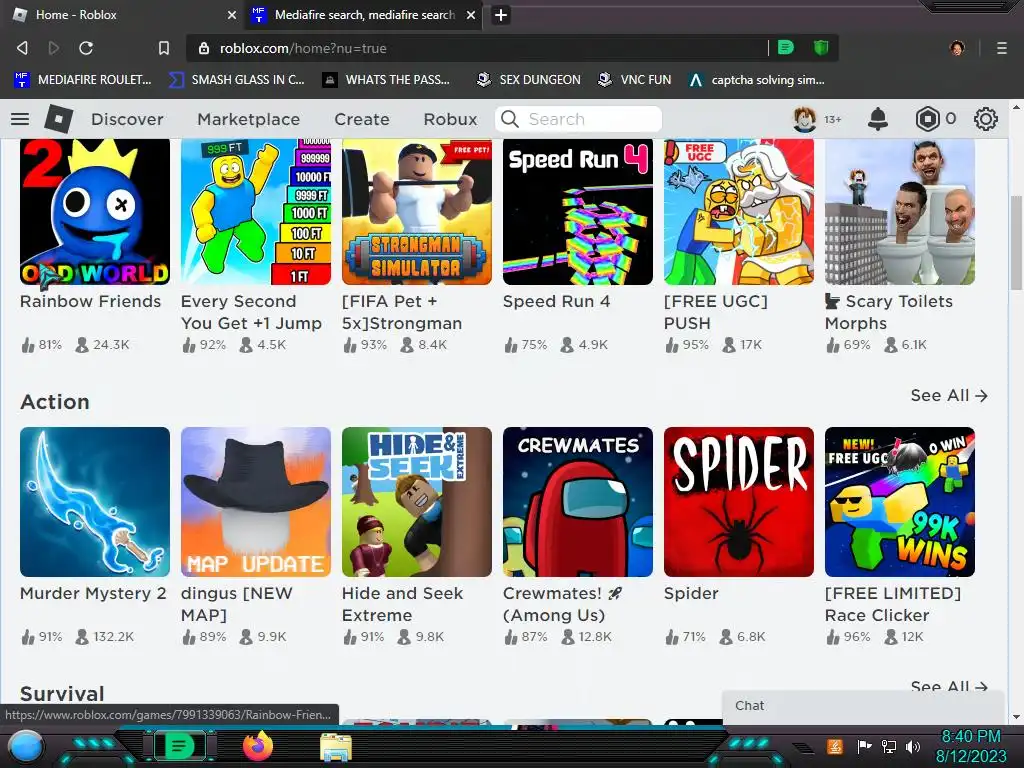The width and height of the screenshot is (1024, 768).
Task: Open Scary Toilets Morphs thumbnail
Action: pyautogui.click(x=900, y=212)
